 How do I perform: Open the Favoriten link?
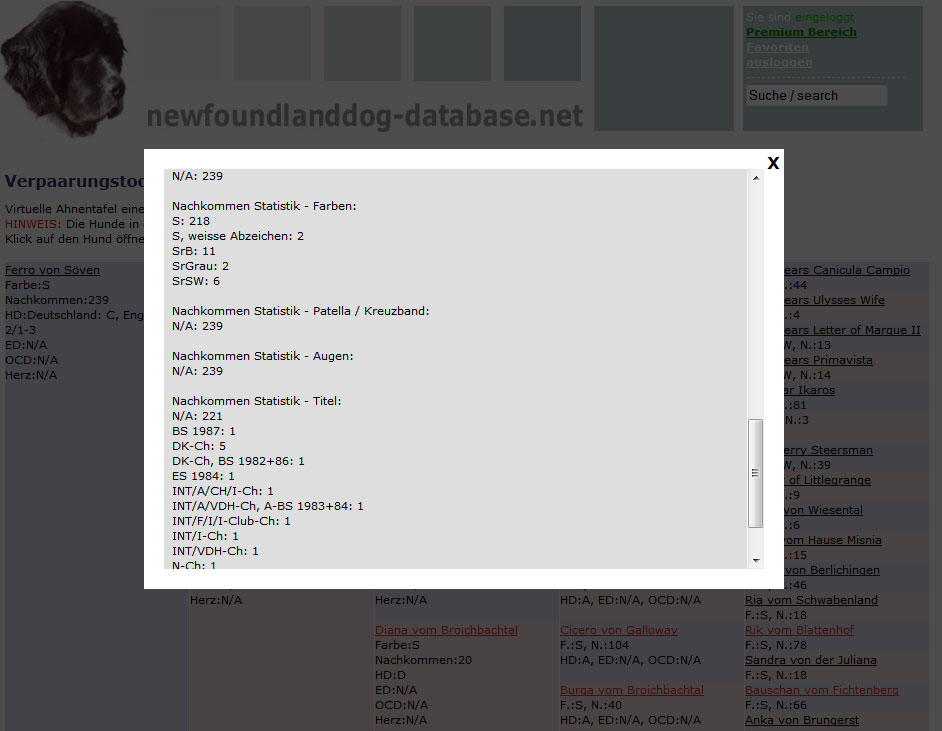coord(777,47)
